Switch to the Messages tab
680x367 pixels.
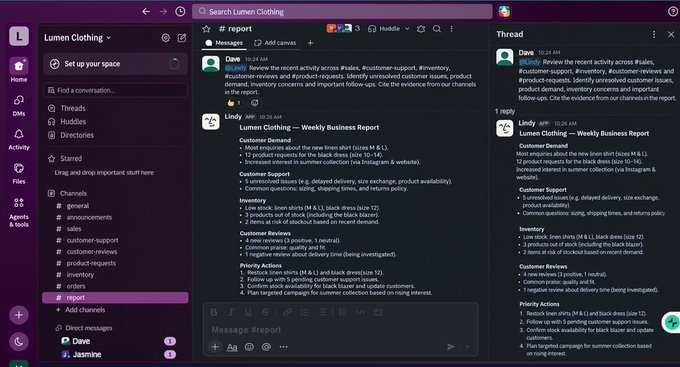(x=224, y=43)
